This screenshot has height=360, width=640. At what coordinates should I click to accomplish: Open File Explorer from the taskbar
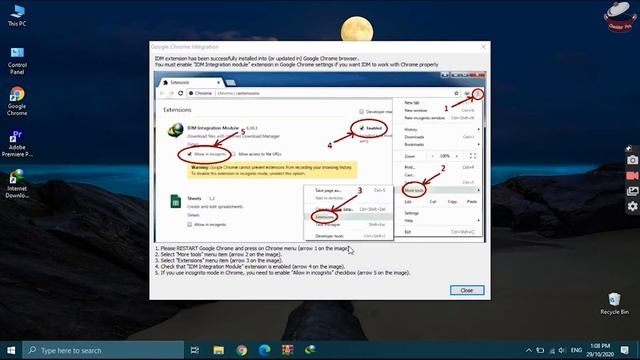click(218, 350)
